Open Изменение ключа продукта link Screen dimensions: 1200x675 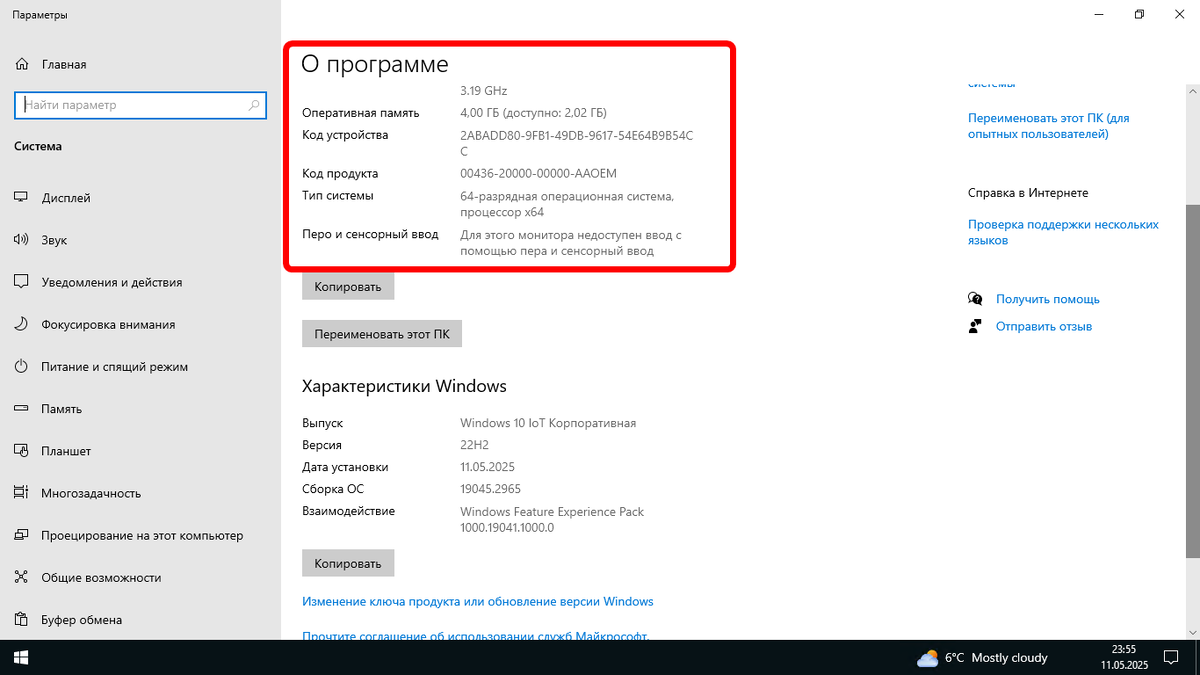(478, 601)
